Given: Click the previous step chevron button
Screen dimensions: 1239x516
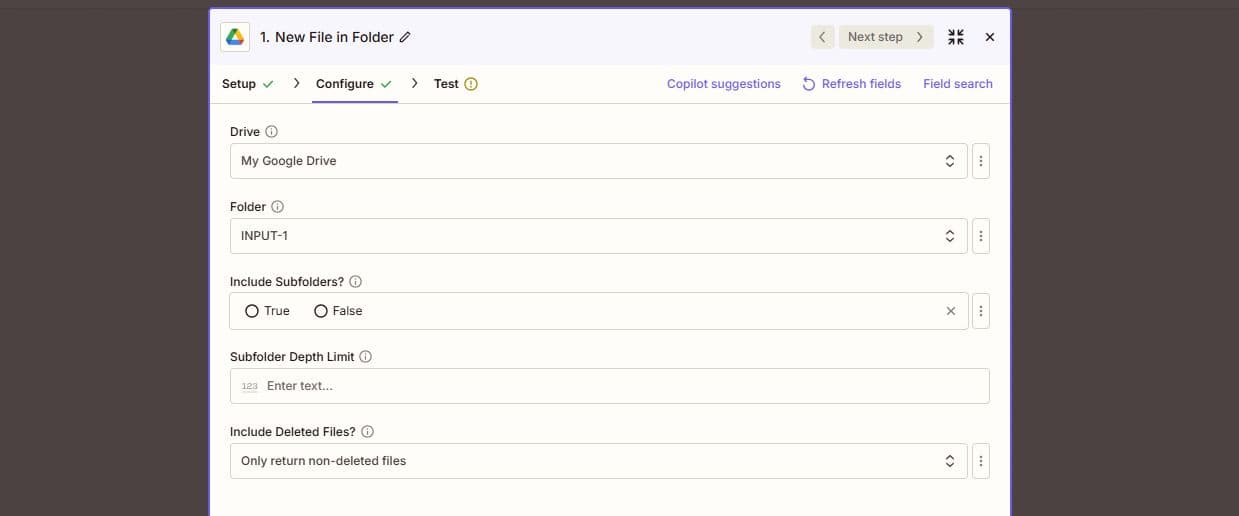Looking at the screenshot, I should coord(822,37).
